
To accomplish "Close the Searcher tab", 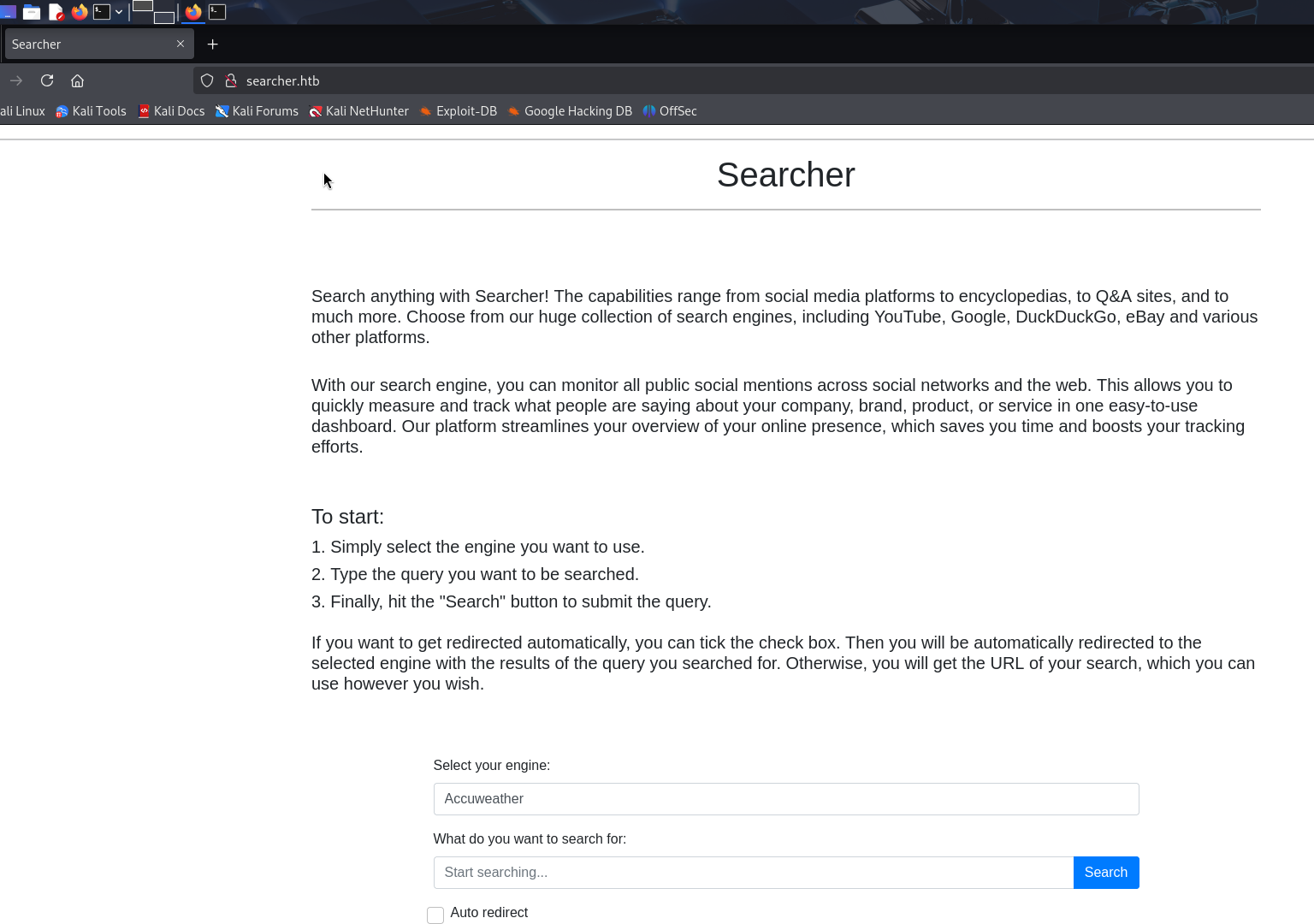I will click(x=181, y=44).
